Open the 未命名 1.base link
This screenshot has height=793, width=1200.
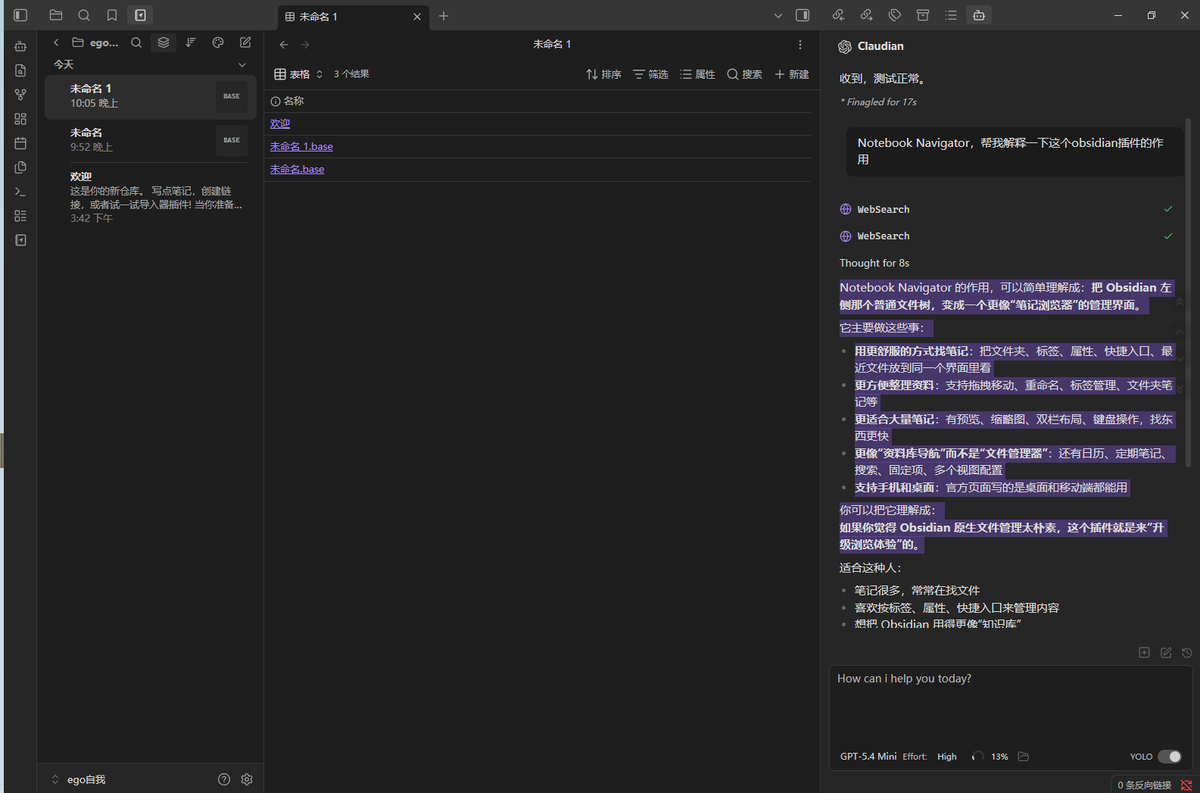[x=301, y=147]
